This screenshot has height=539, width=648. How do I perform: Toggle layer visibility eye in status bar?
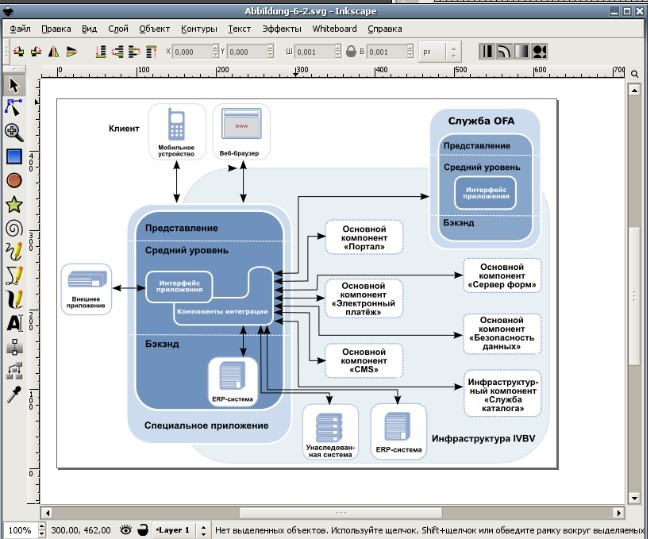(x=126, y=529)
